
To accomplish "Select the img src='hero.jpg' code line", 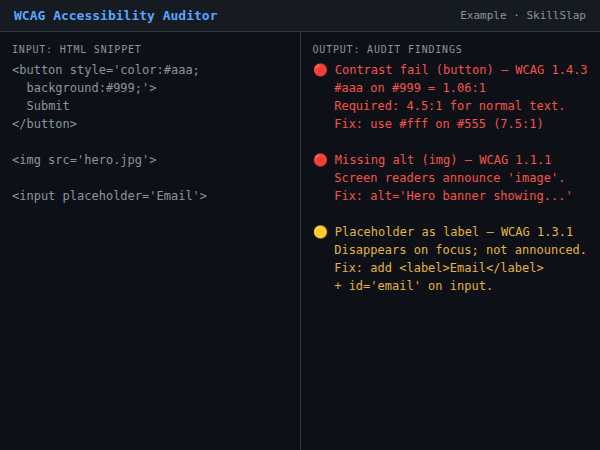I will click(84, 160).
